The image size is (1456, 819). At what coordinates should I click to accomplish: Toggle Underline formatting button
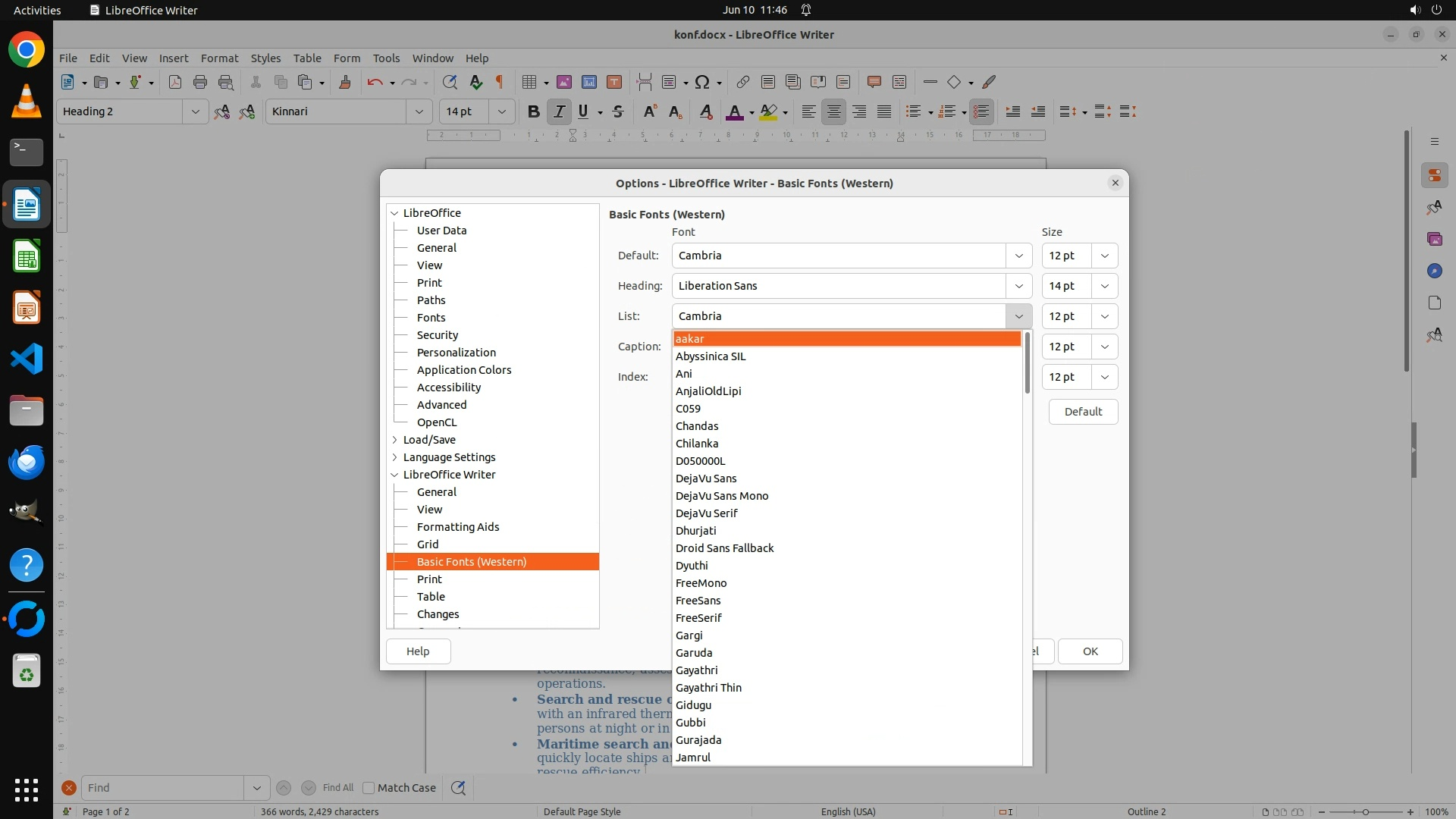tap(583, 111)
